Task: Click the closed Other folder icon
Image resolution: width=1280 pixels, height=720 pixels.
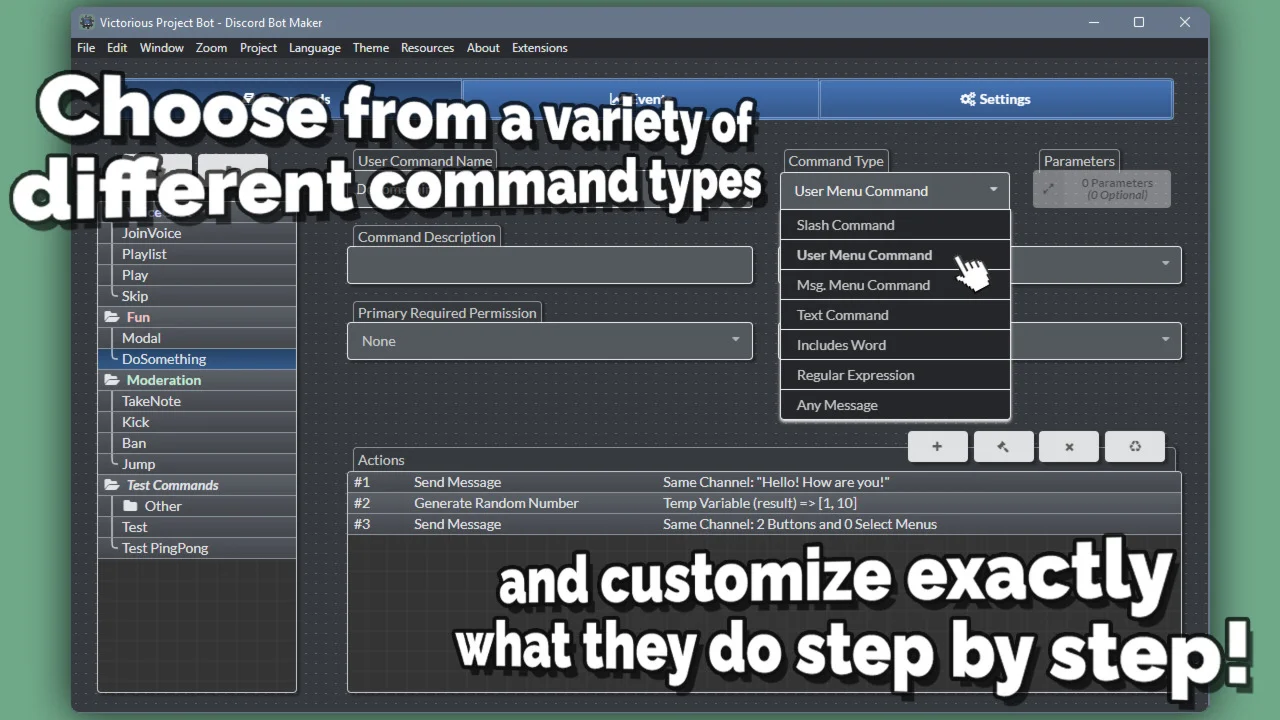Action: coord(130,506)
